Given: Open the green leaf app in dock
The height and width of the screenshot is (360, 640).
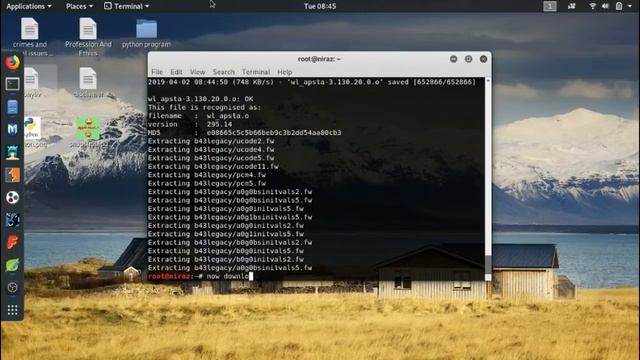Looking at the screenshot, I should [x=12, y=265].
